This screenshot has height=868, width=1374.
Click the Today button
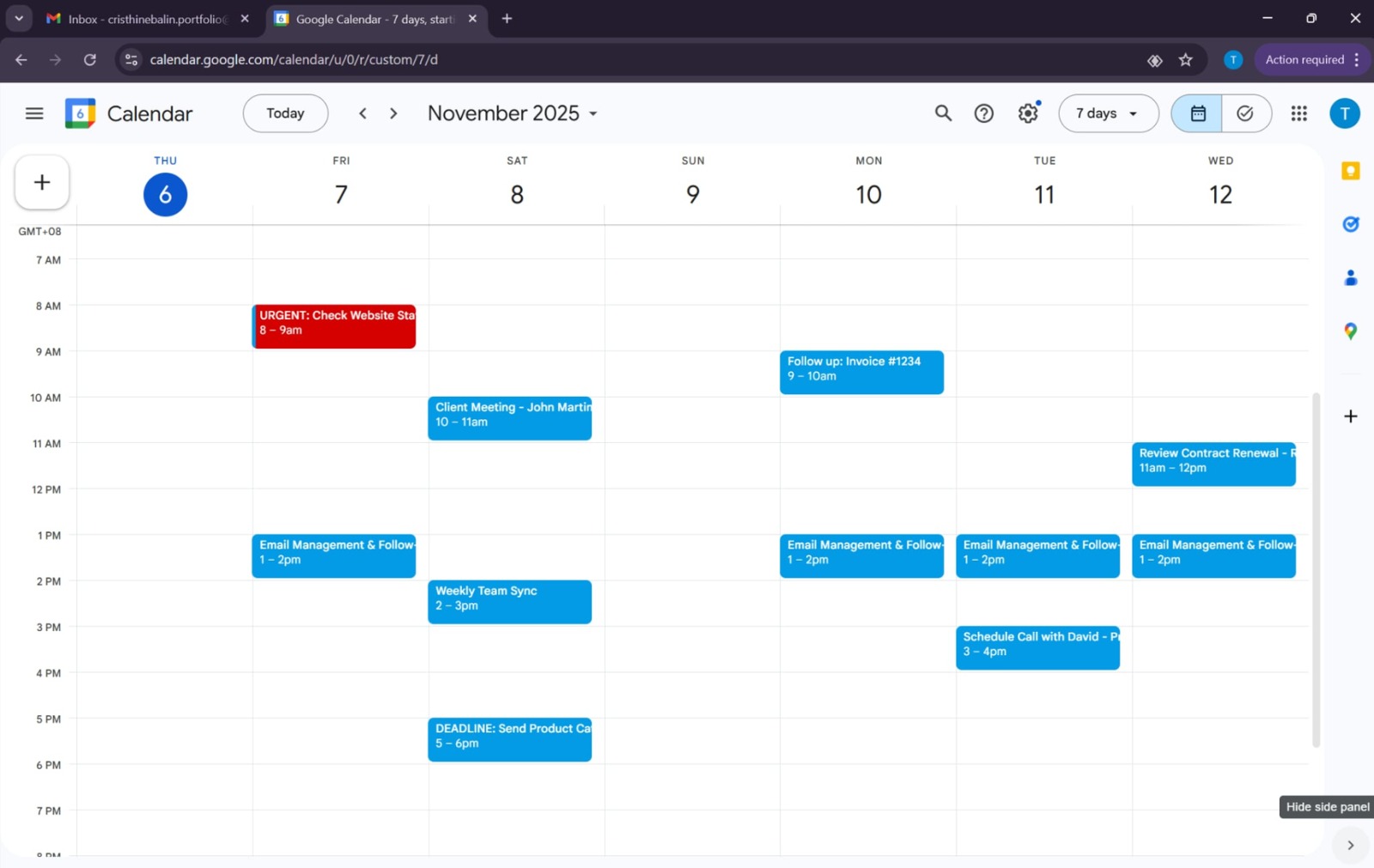[285, 113]
